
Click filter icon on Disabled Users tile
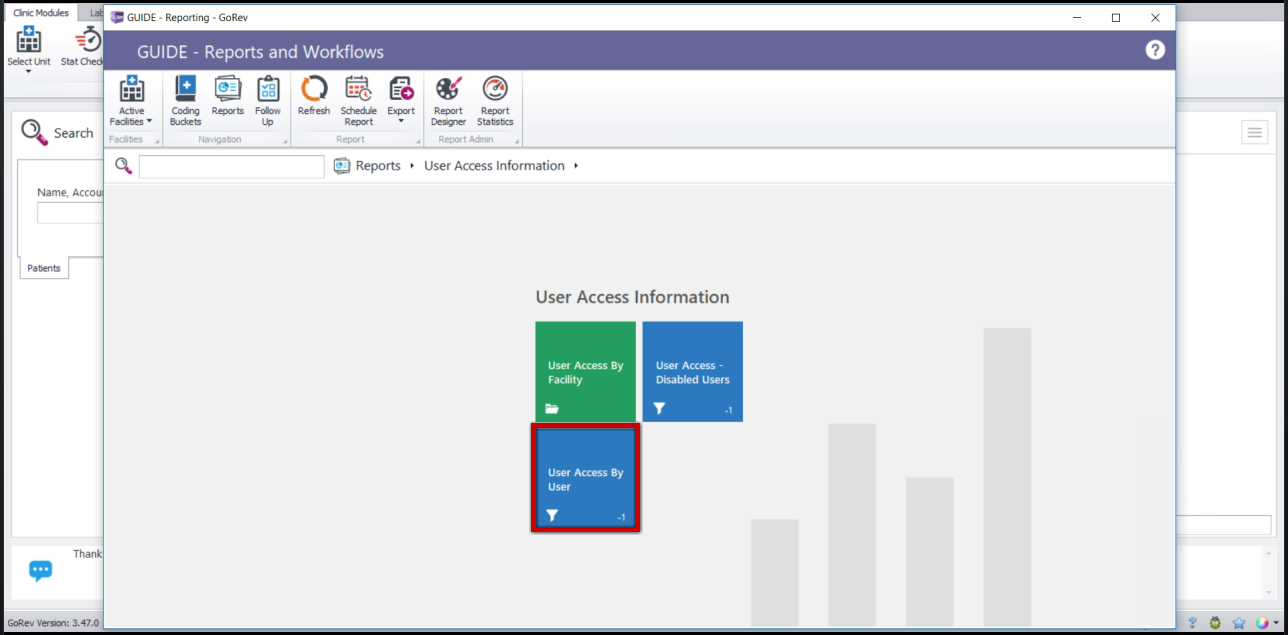tap(659, 408)
